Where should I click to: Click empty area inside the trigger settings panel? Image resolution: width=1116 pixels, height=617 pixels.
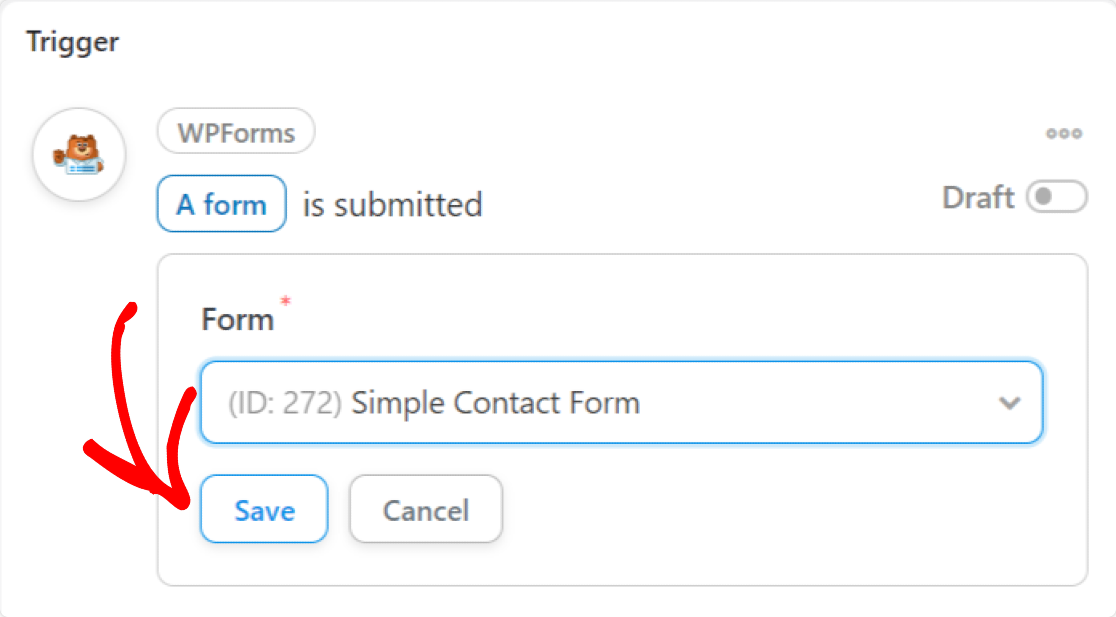(783, 520)
